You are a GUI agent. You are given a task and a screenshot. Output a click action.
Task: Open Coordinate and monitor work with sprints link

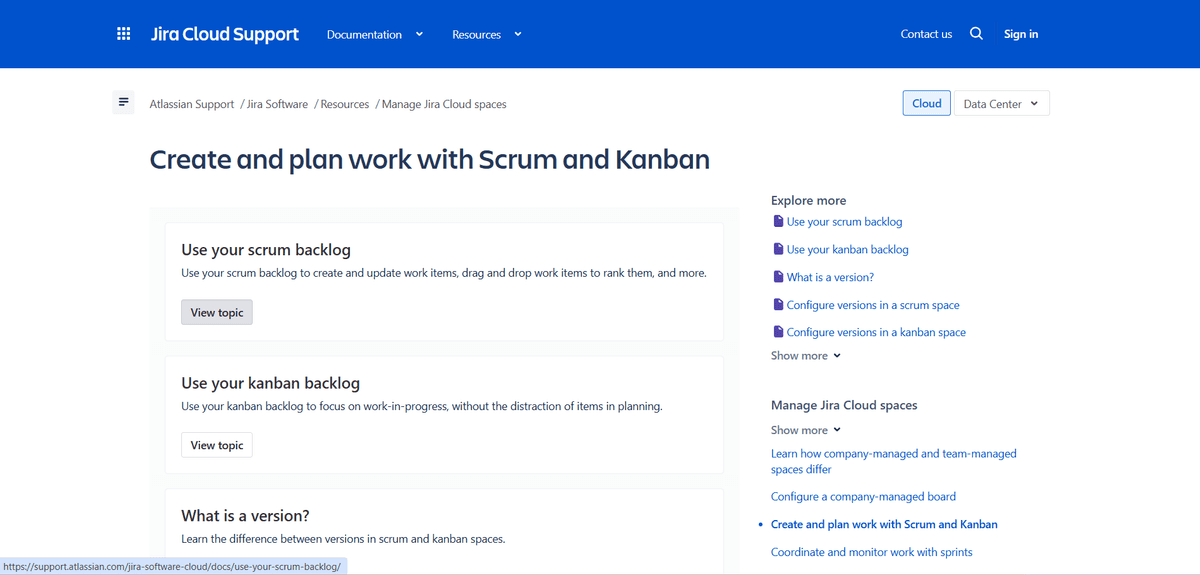[x=871, y=552]
